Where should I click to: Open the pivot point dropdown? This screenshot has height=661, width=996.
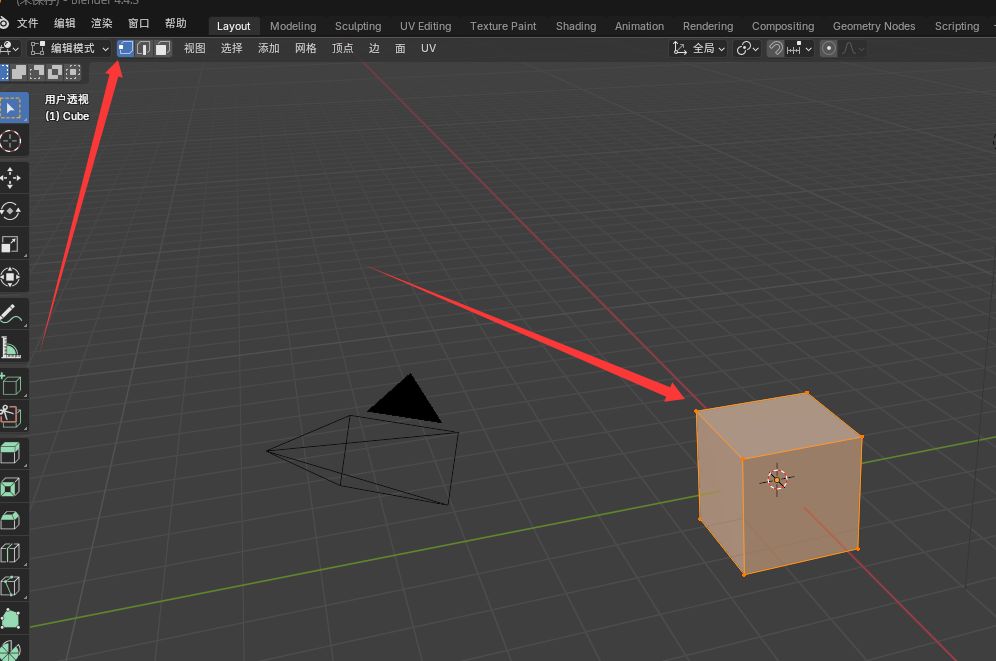tap(747, 48)
